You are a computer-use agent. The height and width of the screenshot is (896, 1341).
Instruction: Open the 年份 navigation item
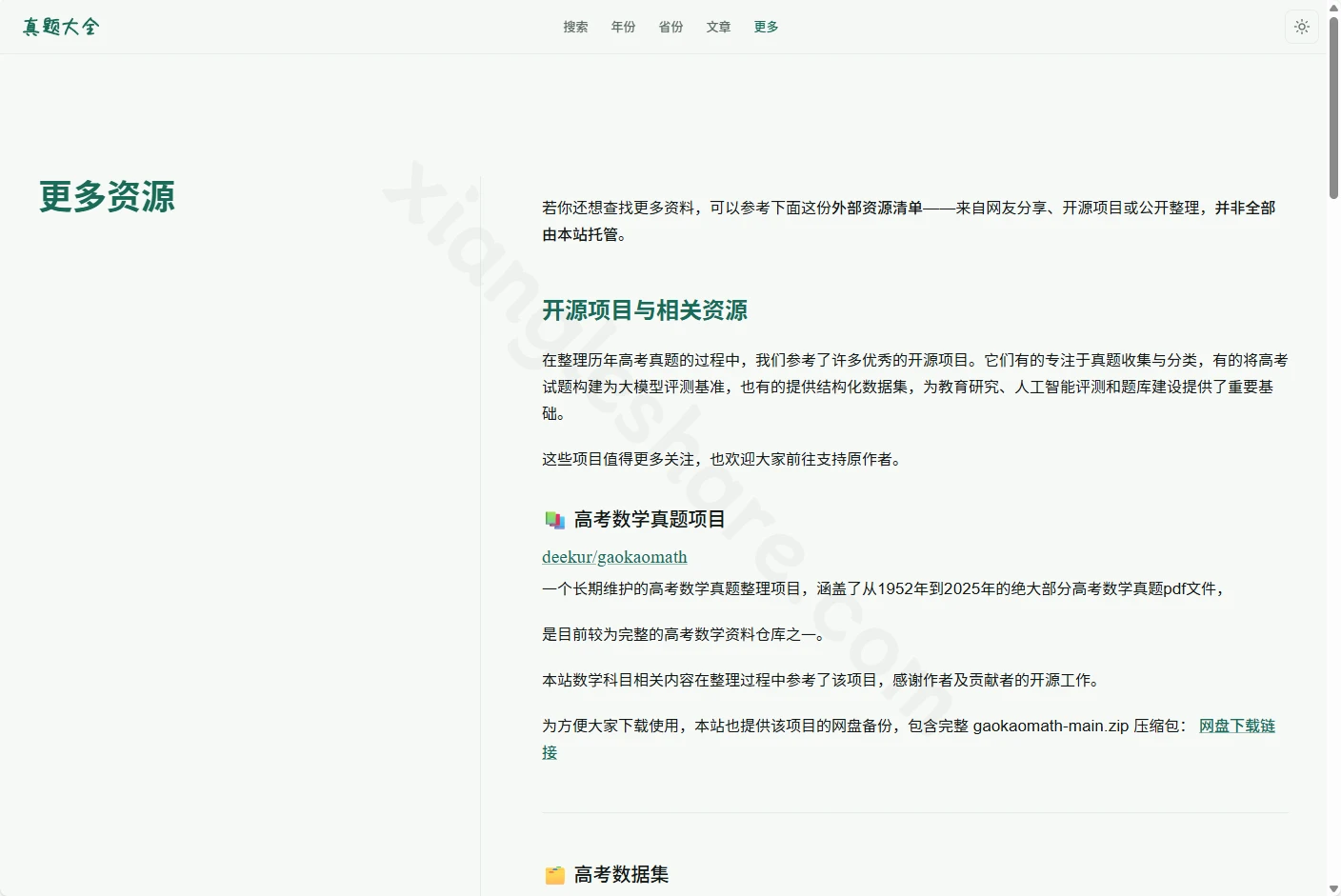(x=623, y=27)
